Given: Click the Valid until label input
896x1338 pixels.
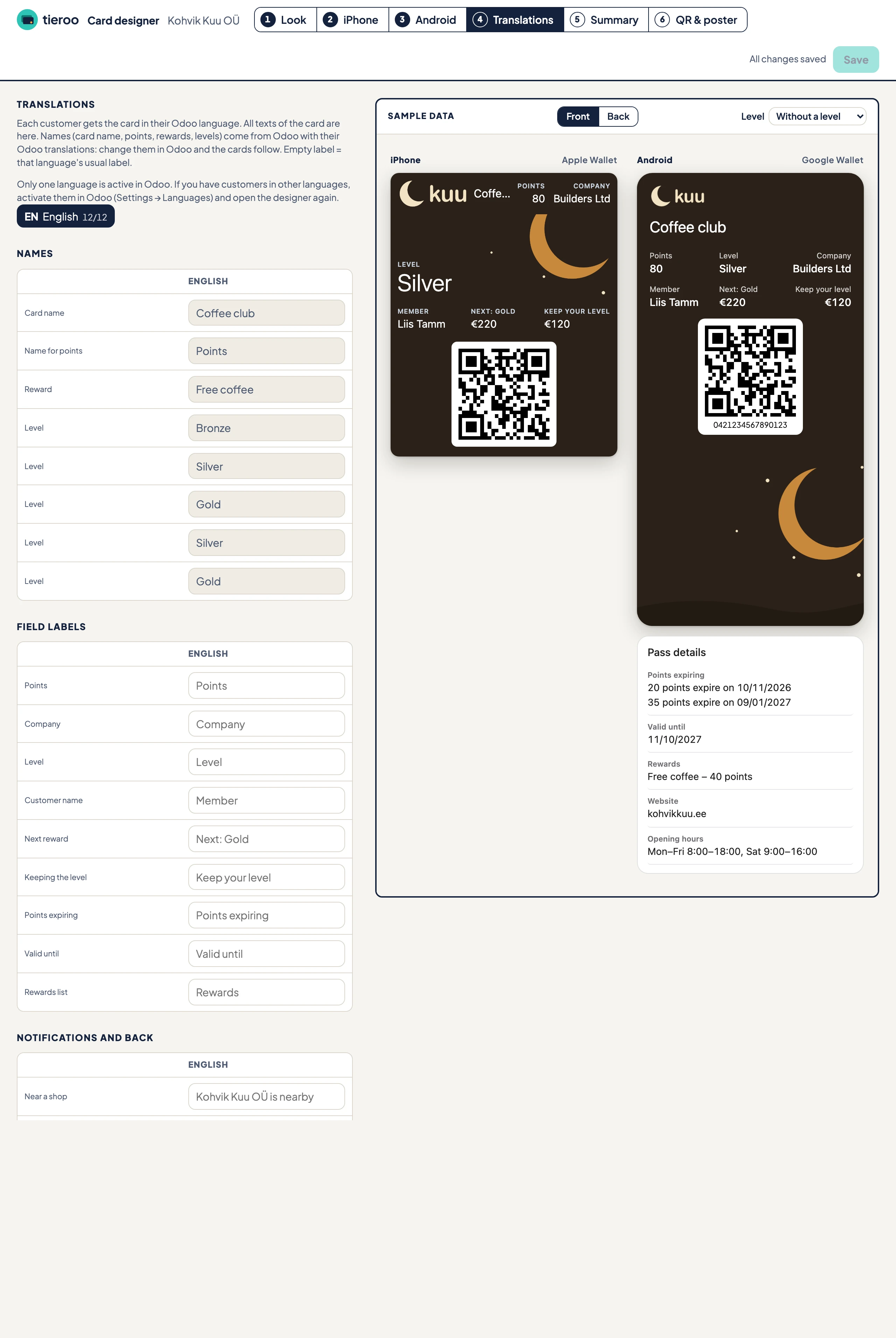Looking at the screenshot, I should point(266,954).
